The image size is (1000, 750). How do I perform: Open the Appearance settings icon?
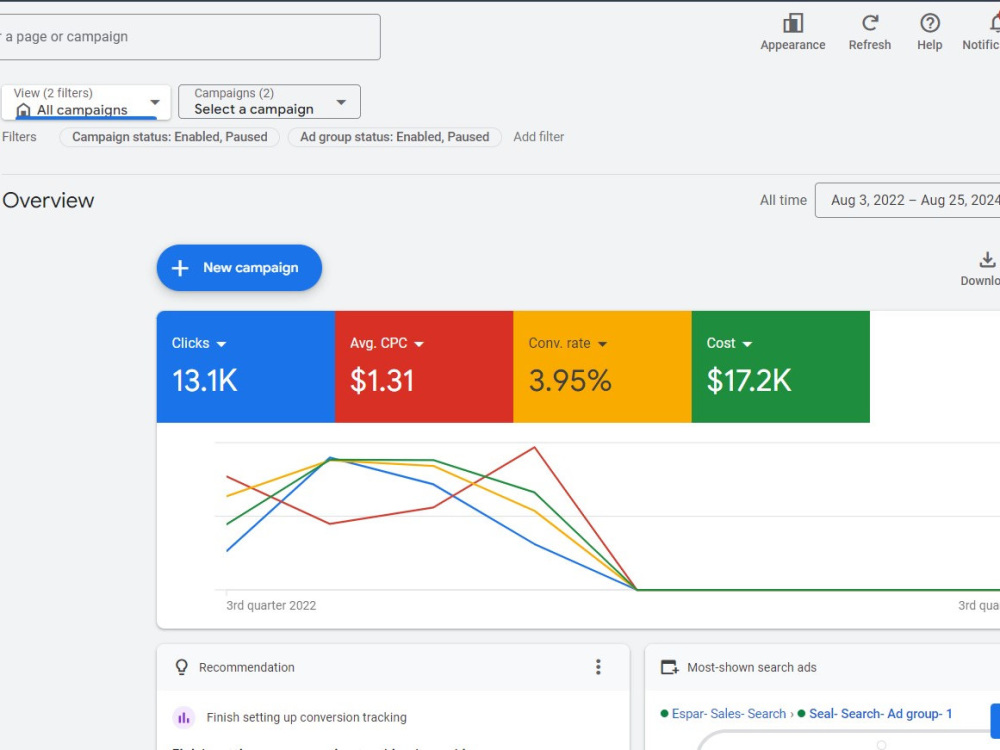click(793, 24)
